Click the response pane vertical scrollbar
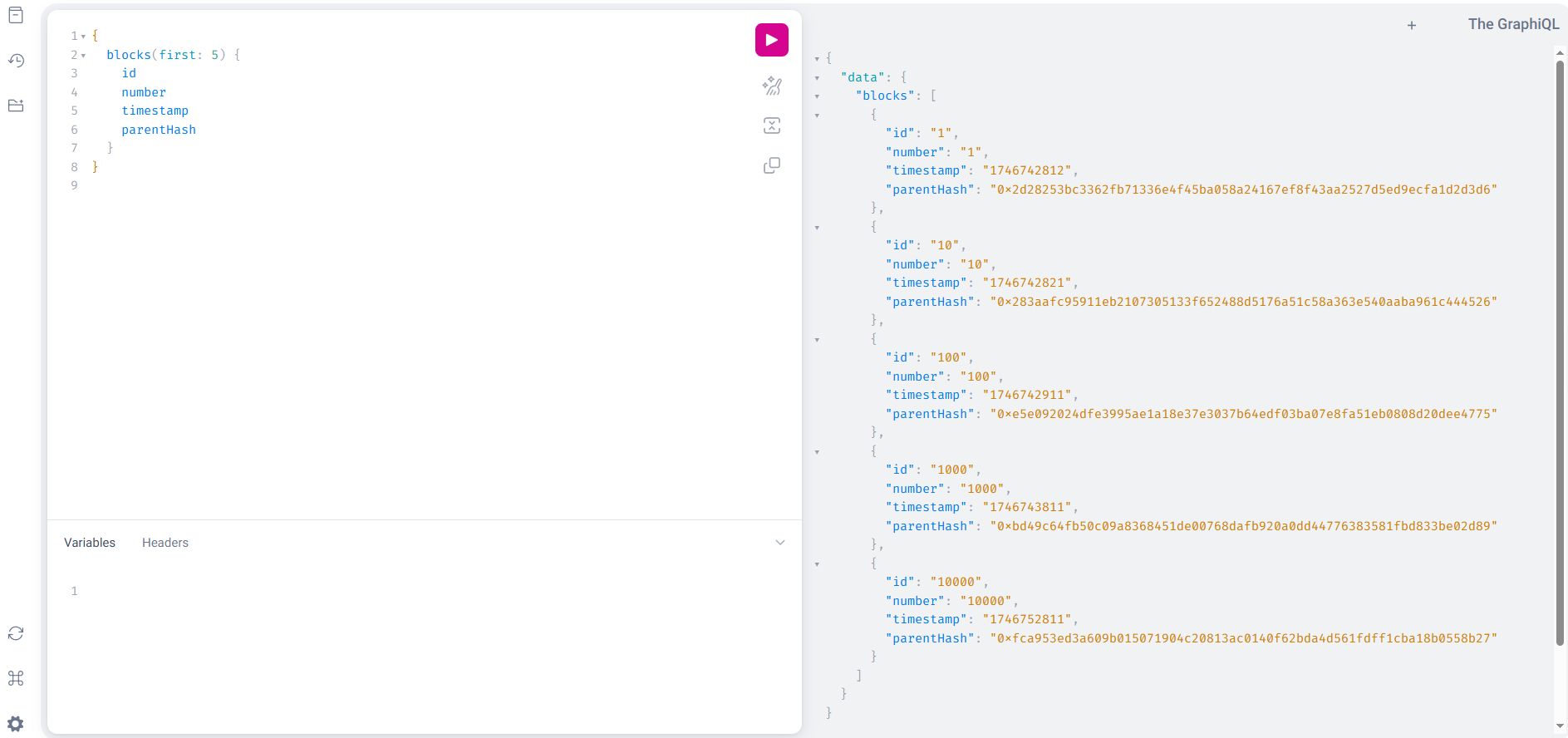 point(1560,352)
